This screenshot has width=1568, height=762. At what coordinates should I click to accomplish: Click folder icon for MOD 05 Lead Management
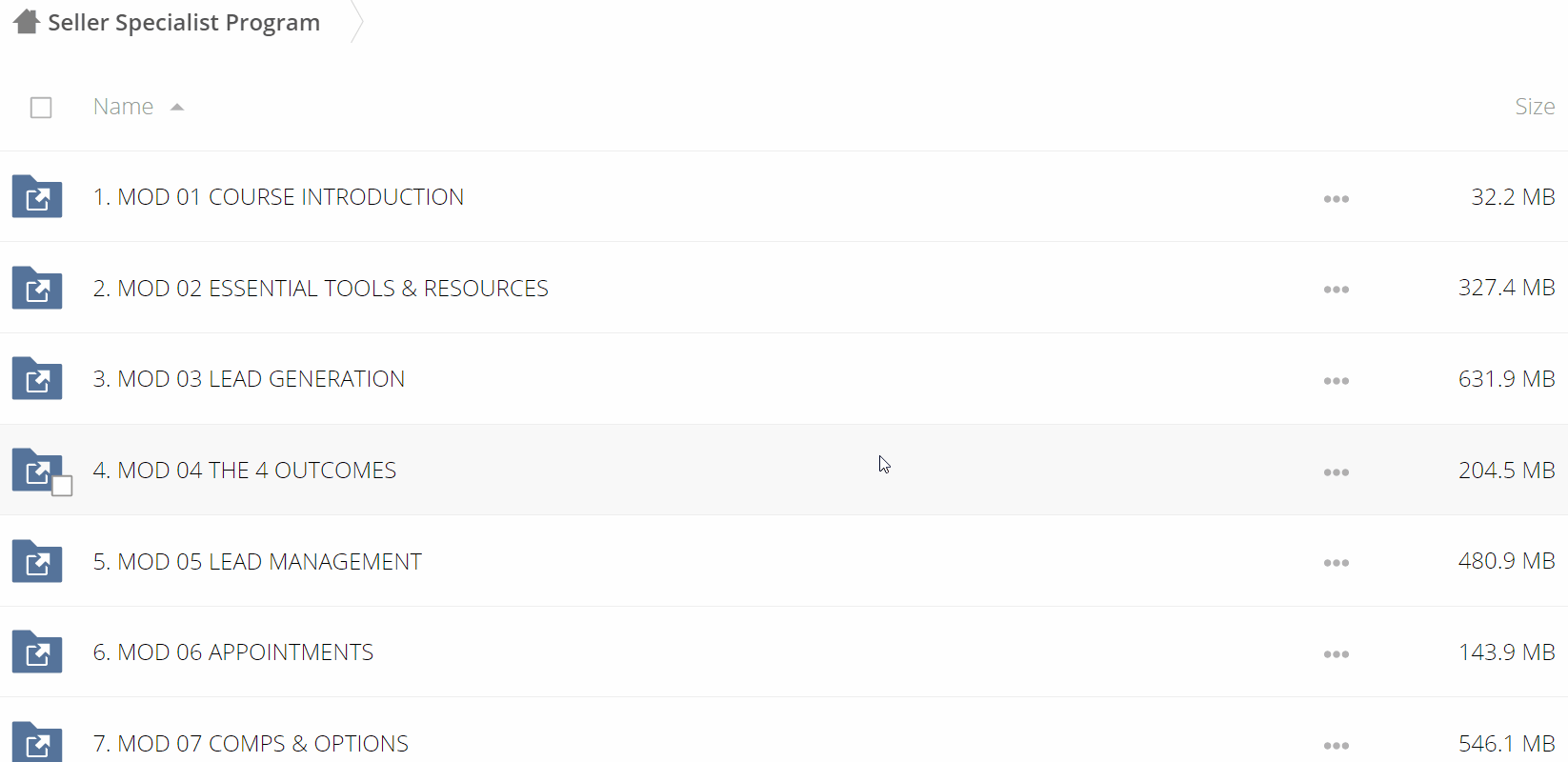pos(37,561)
